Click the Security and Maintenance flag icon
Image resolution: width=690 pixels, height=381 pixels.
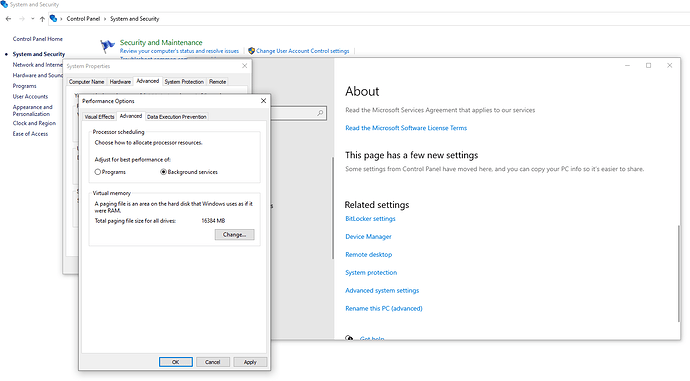(107, 46)
